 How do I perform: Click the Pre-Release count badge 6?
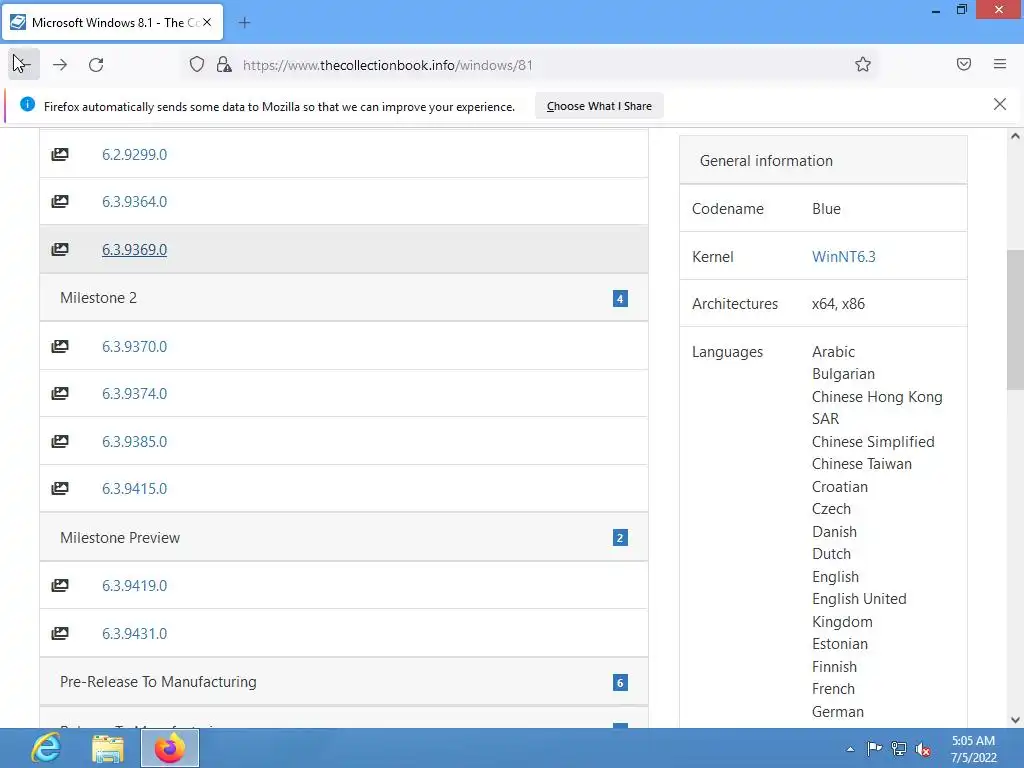[620, 682]
